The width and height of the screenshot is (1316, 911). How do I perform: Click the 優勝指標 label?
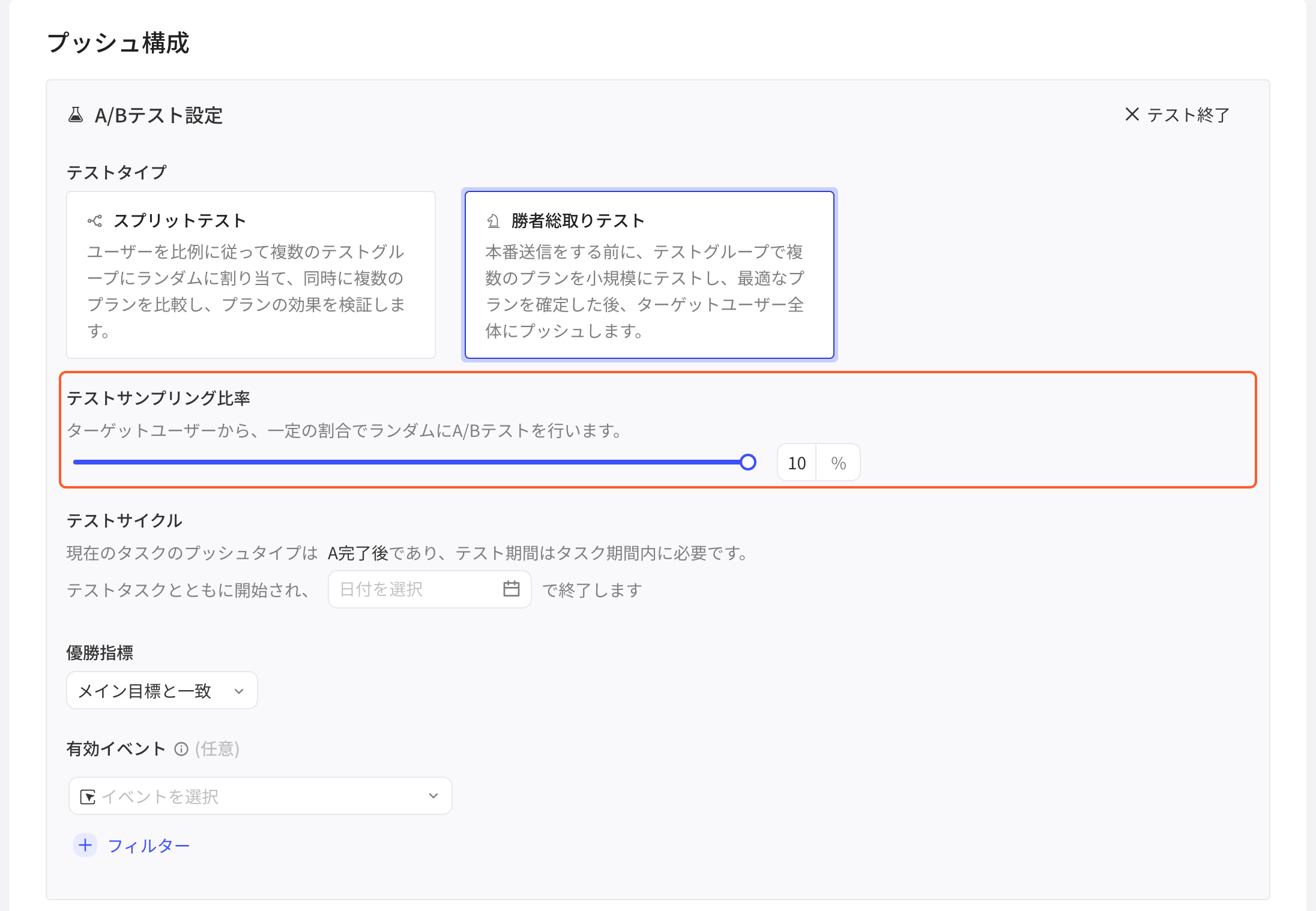point(100,653)
